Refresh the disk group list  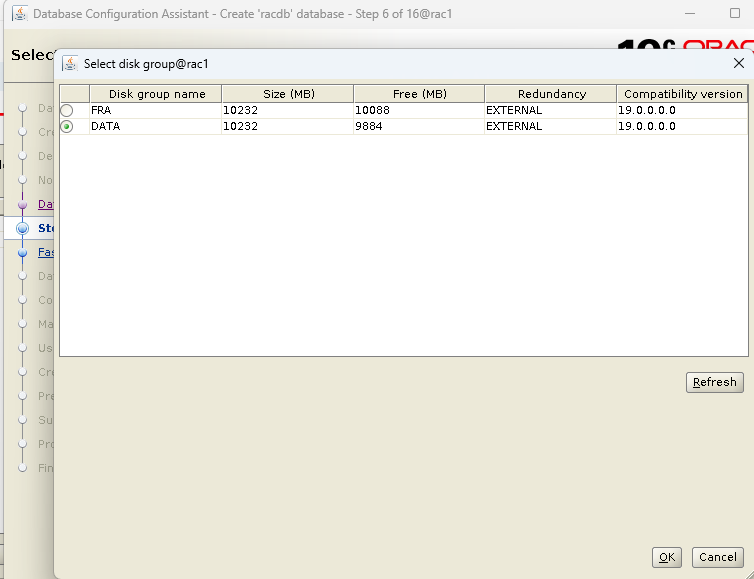point(715,382)
